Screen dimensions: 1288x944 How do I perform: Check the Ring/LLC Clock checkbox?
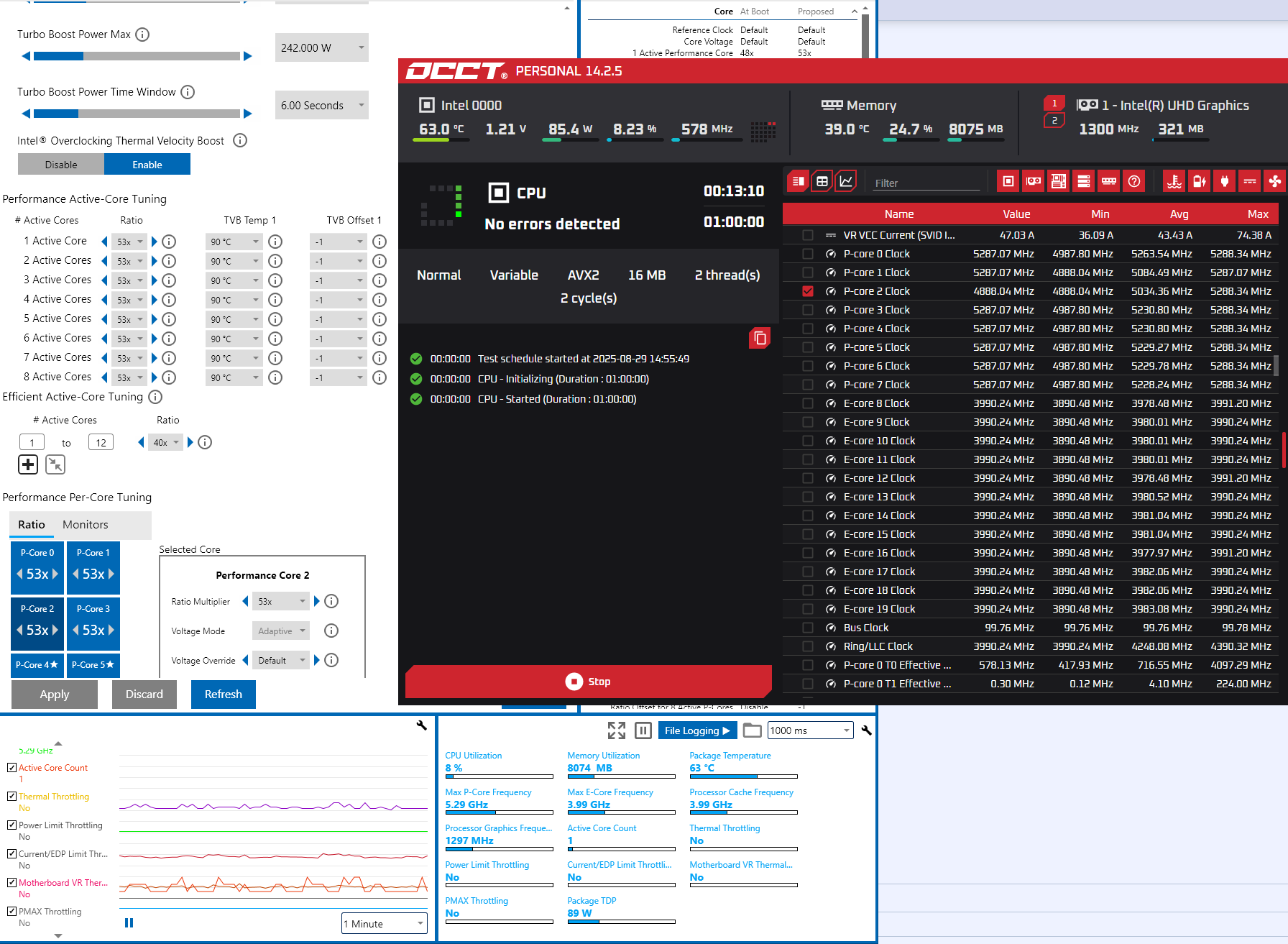point(808,646)
